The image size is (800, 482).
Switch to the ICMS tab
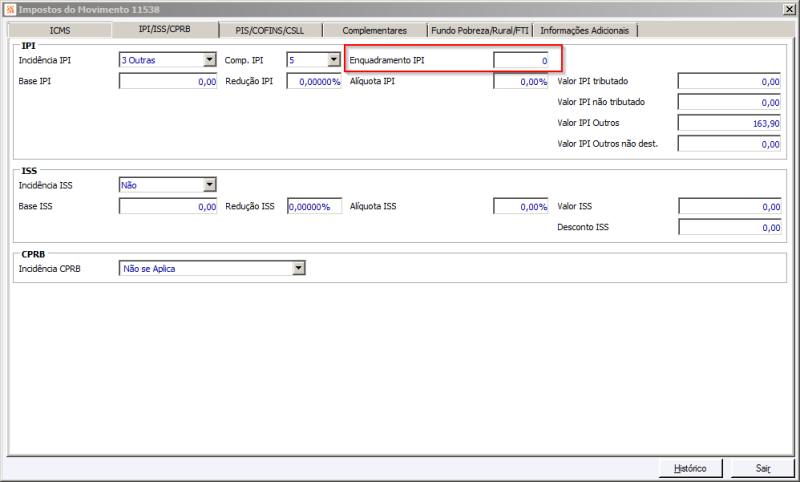click(60, 31)
